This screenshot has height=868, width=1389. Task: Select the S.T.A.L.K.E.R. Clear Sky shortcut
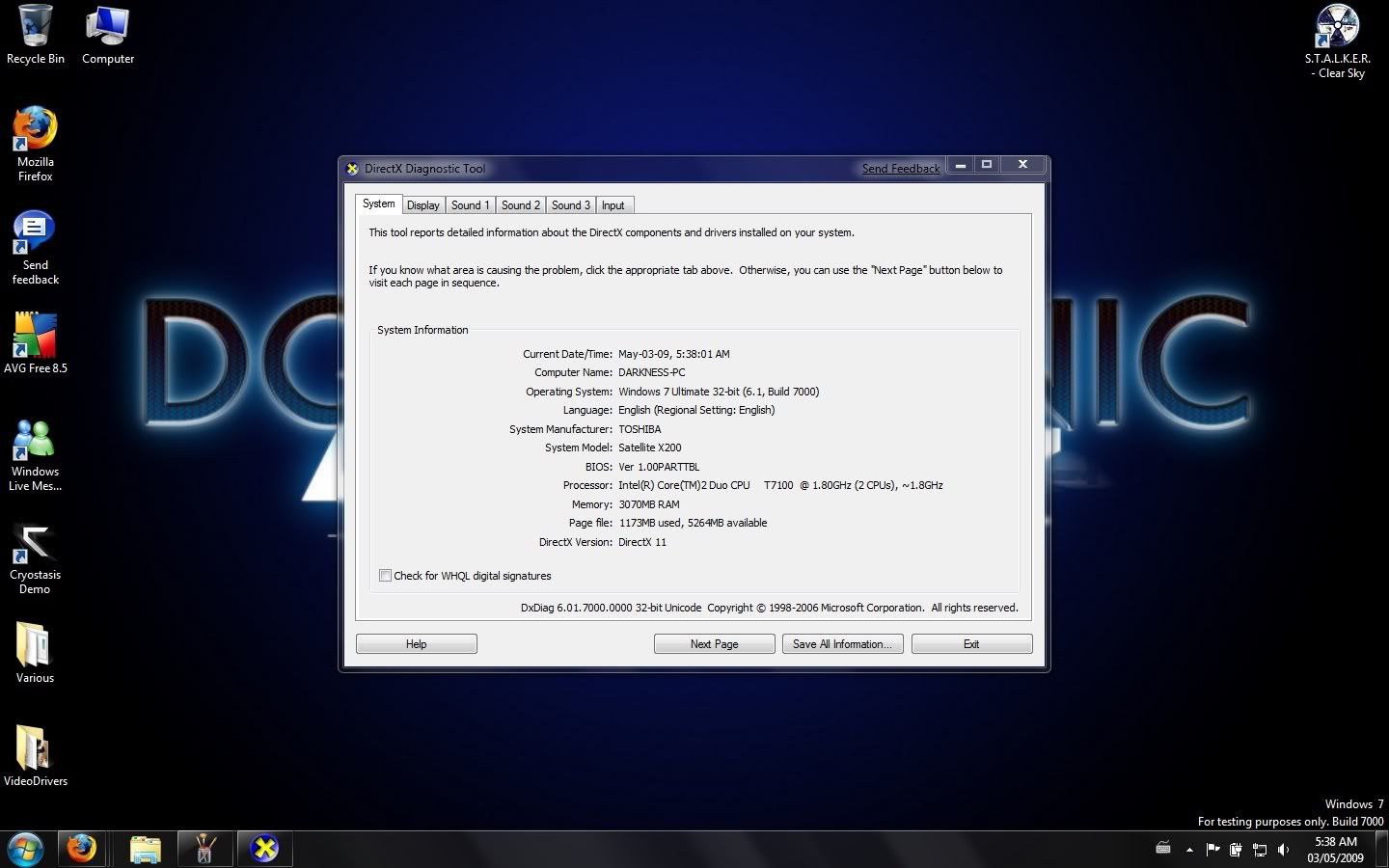[x=1338, y=41]
